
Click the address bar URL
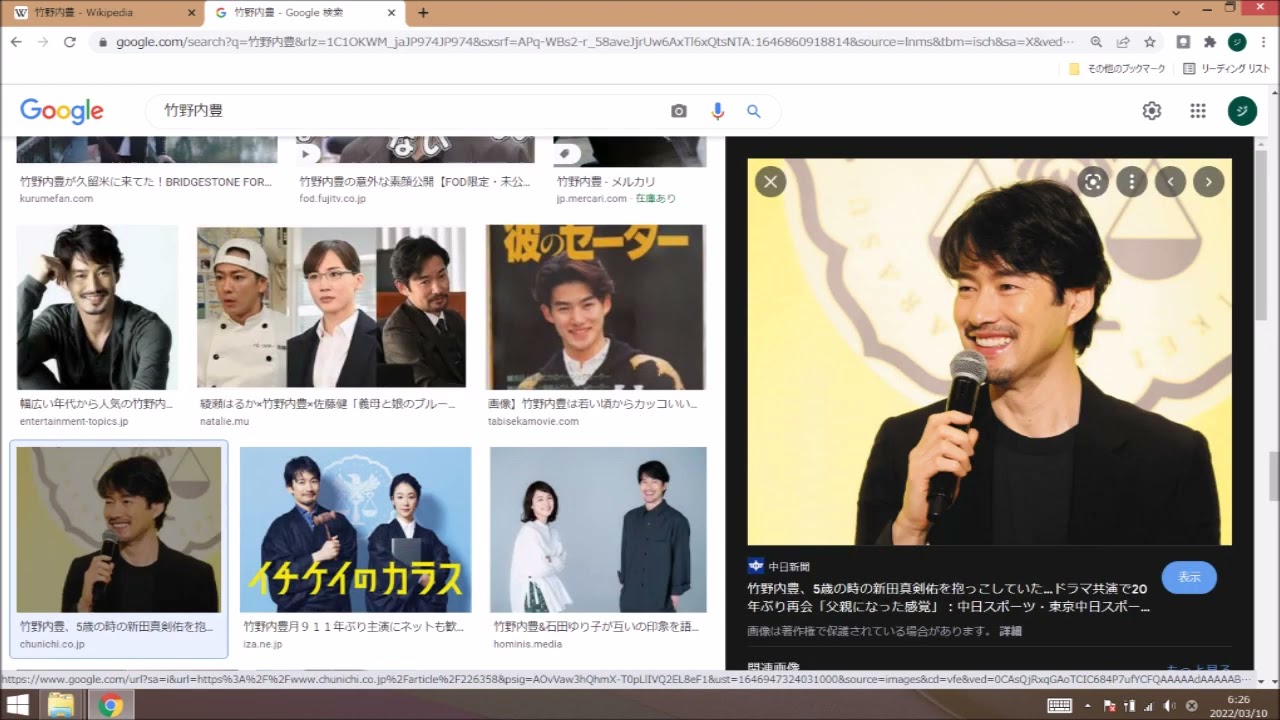(x=595, y=42)
